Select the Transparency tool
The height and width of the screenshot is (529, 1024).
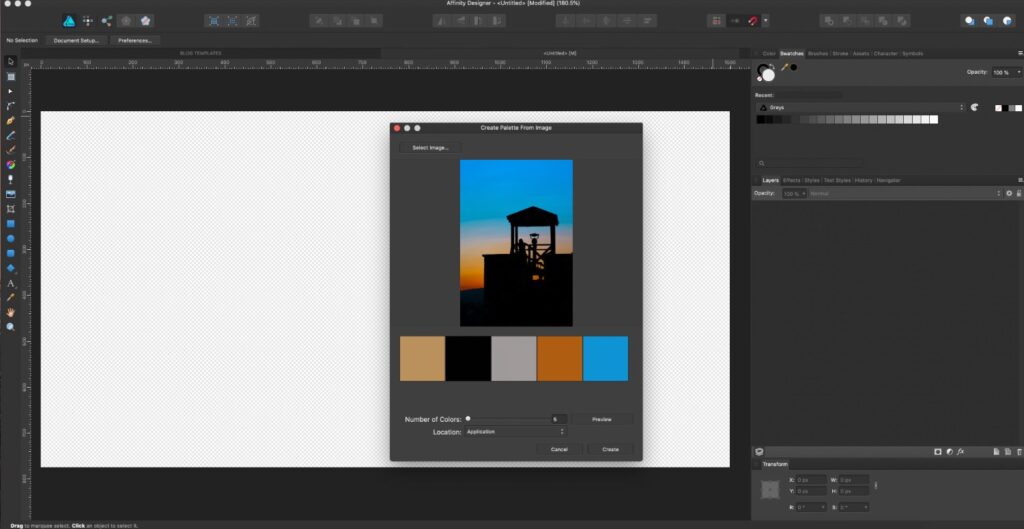(x=10, y=179)
